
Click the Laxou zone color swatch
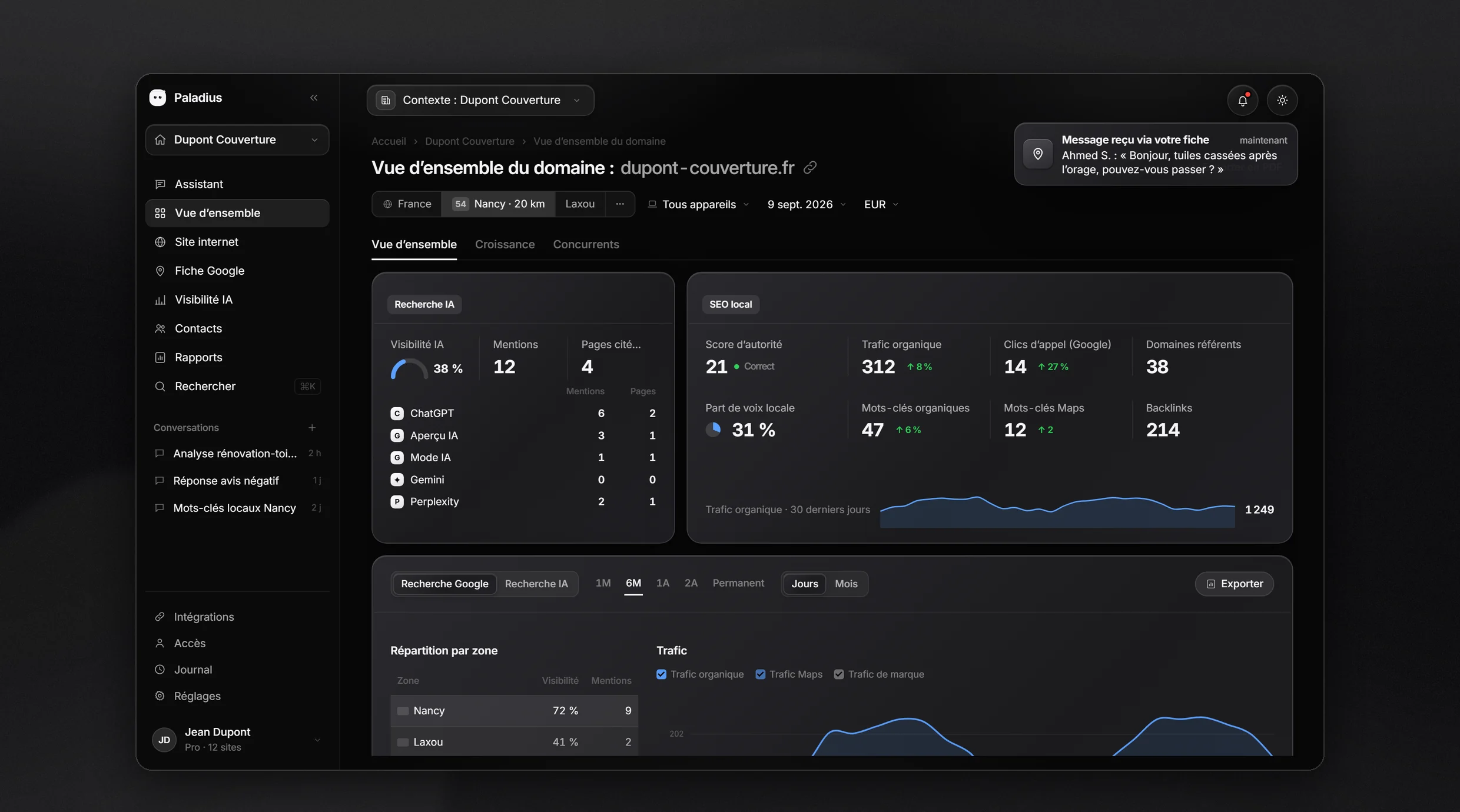coord(403,742)
